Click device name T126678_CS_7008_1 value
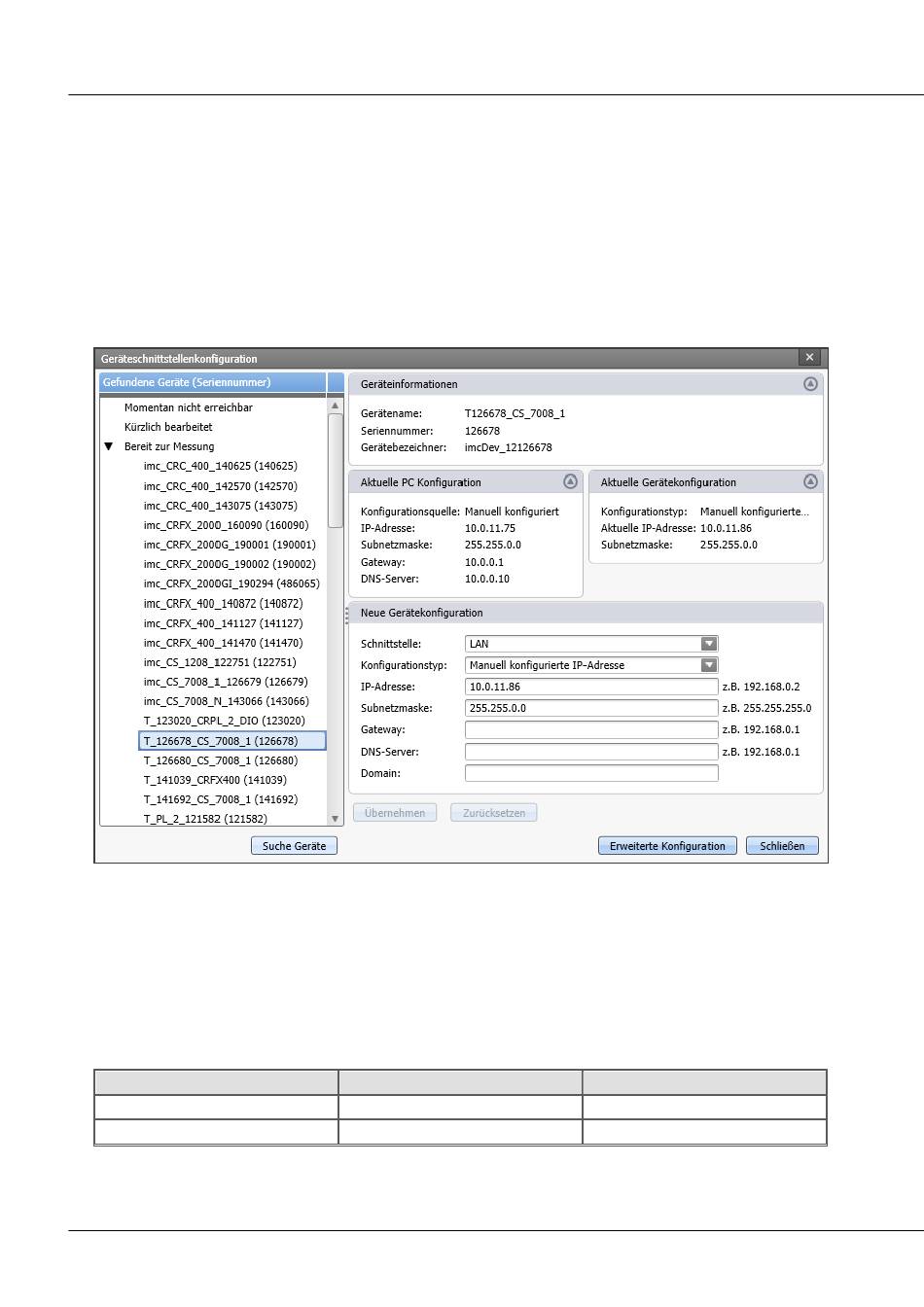The width and height of the screenshot is (924, 1307). pos(515,413)
